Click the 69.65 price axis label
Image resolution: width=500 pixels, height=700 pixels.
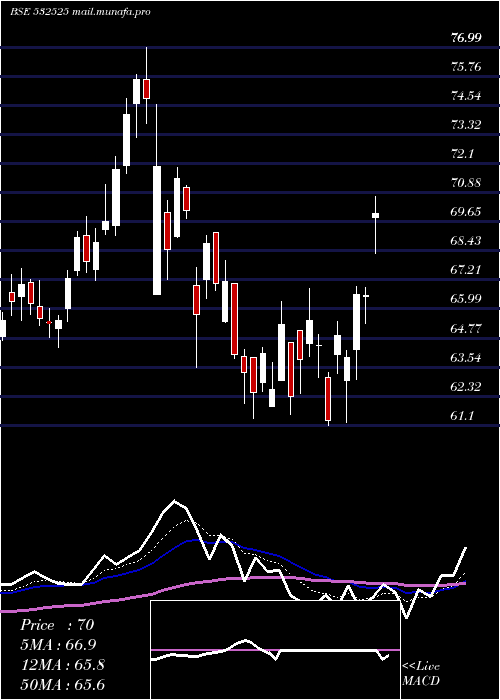click(466, 212)
